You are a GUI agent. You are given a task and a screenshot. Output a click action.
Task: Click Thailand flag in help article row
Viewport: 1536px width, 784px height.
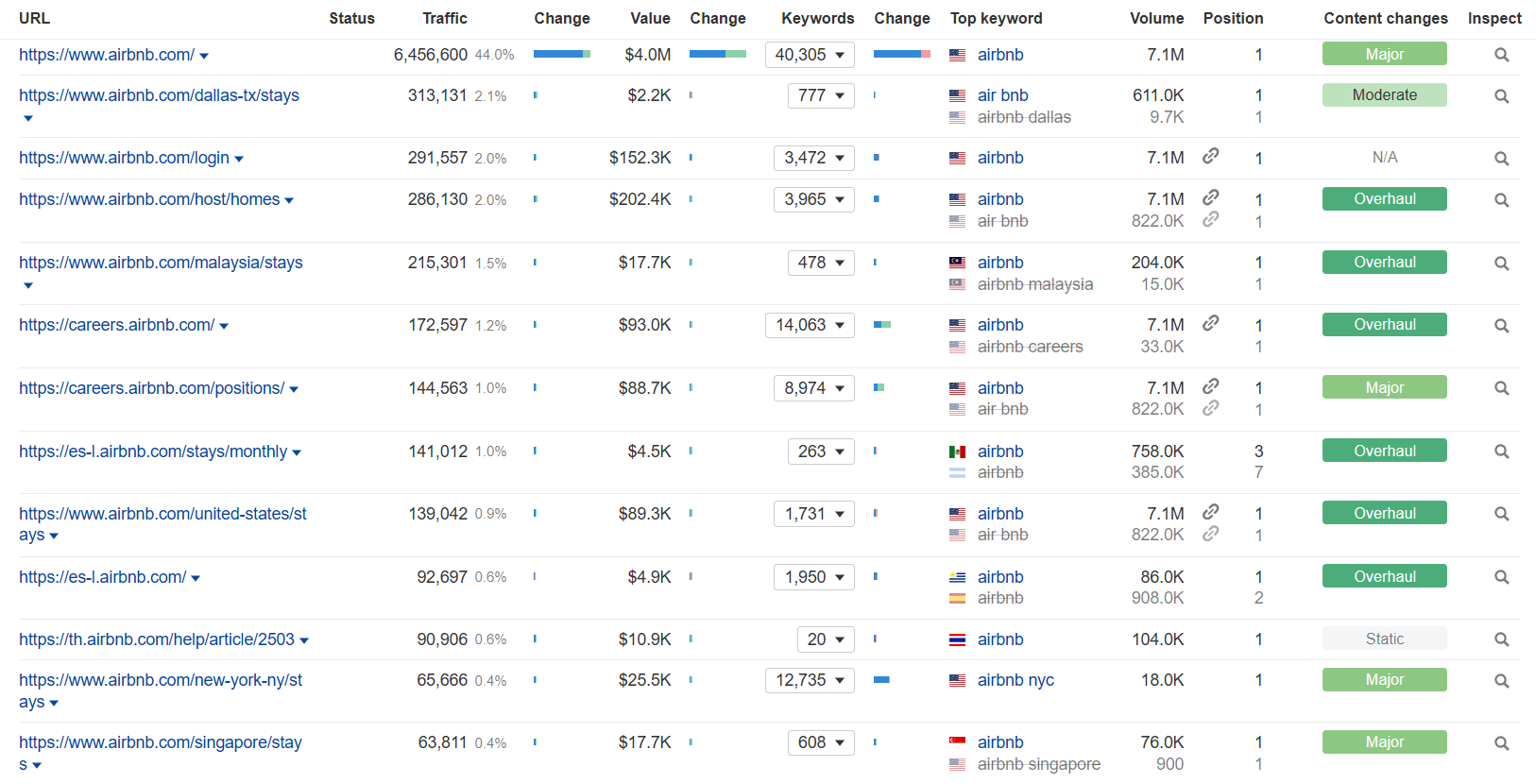click(x=957, y=639)
